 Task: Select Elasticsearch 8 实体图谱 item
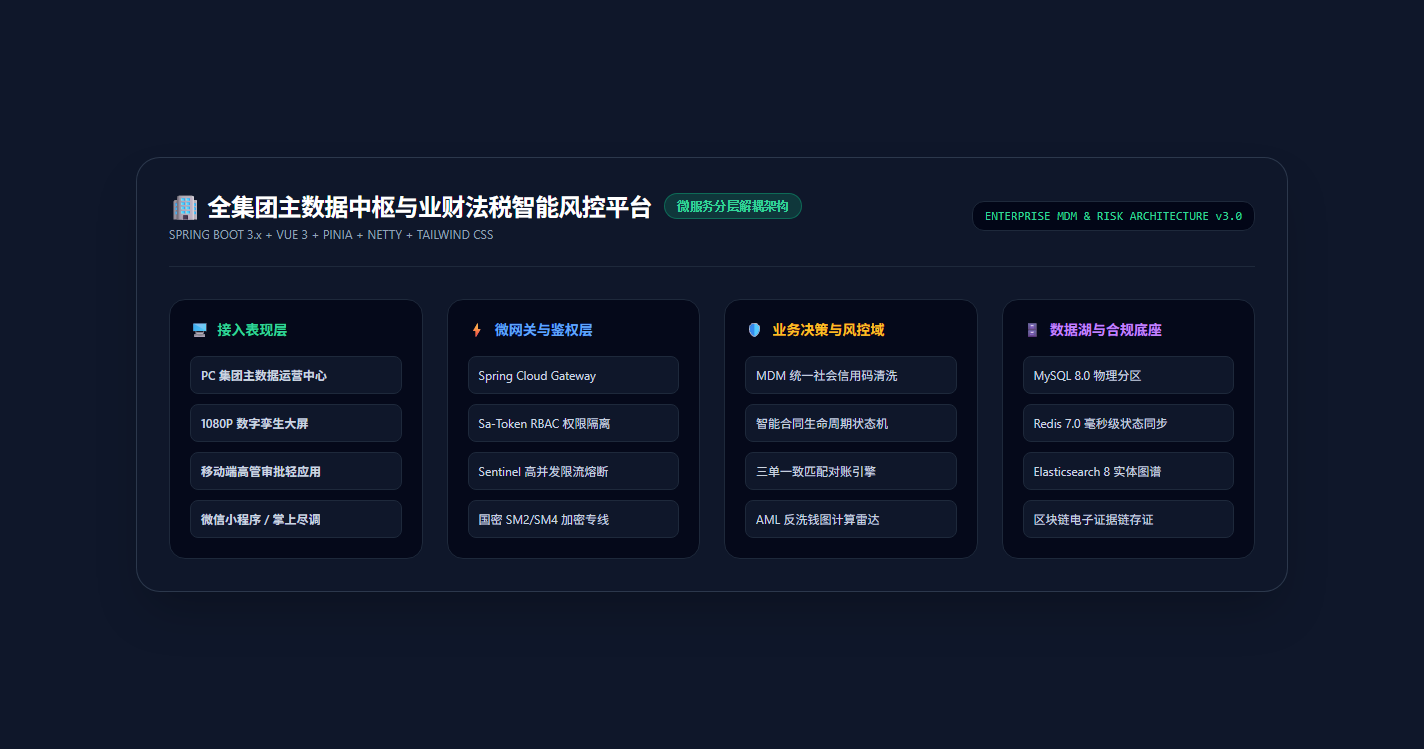pos(1128,471)
